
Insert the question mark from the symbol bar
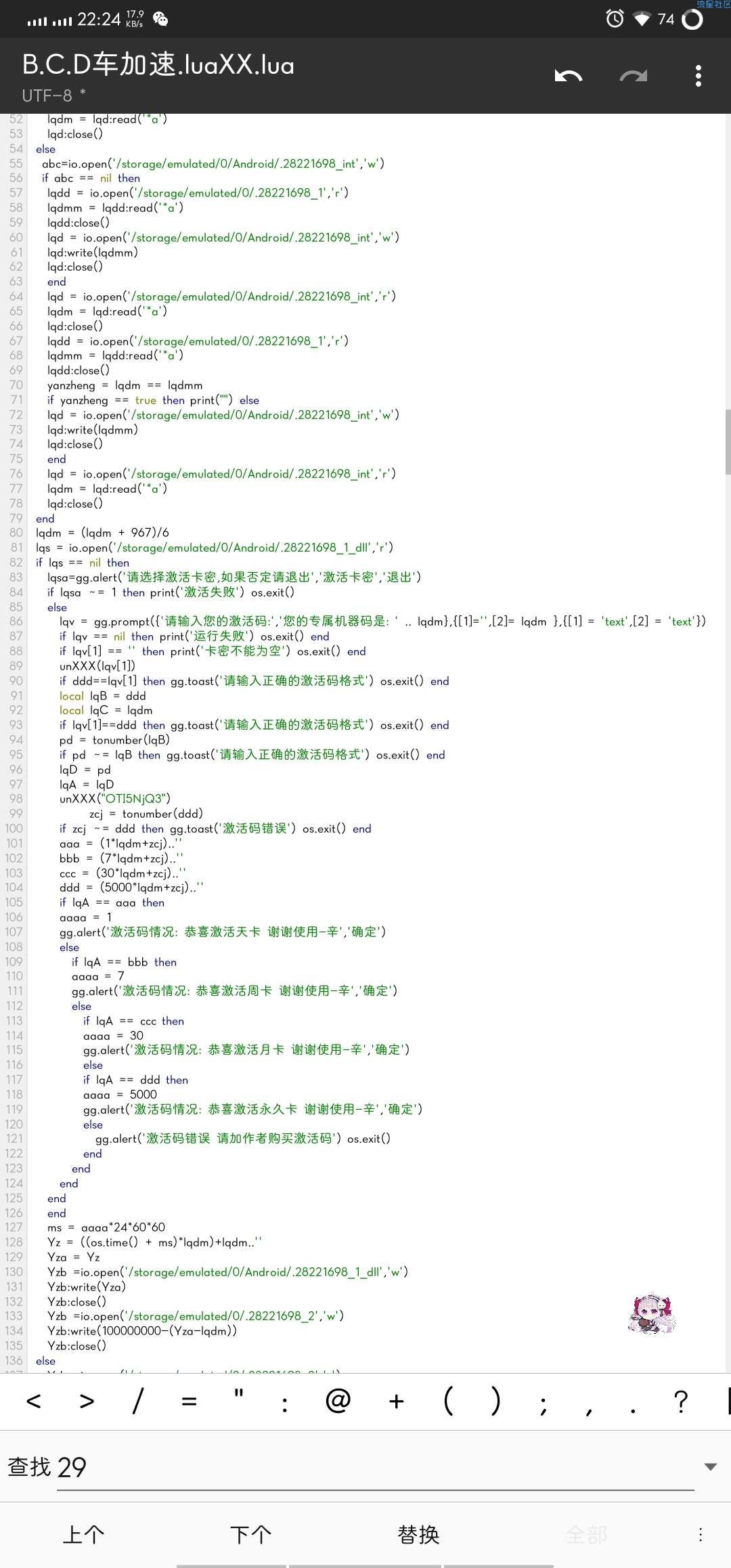681,1400
